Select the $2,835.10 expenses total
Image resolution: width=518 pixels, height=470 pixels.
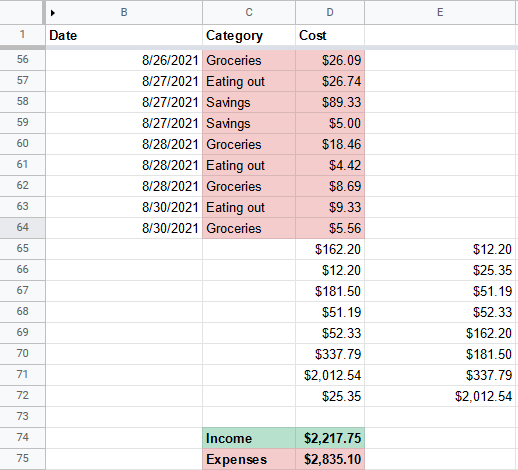click(330, 459)
